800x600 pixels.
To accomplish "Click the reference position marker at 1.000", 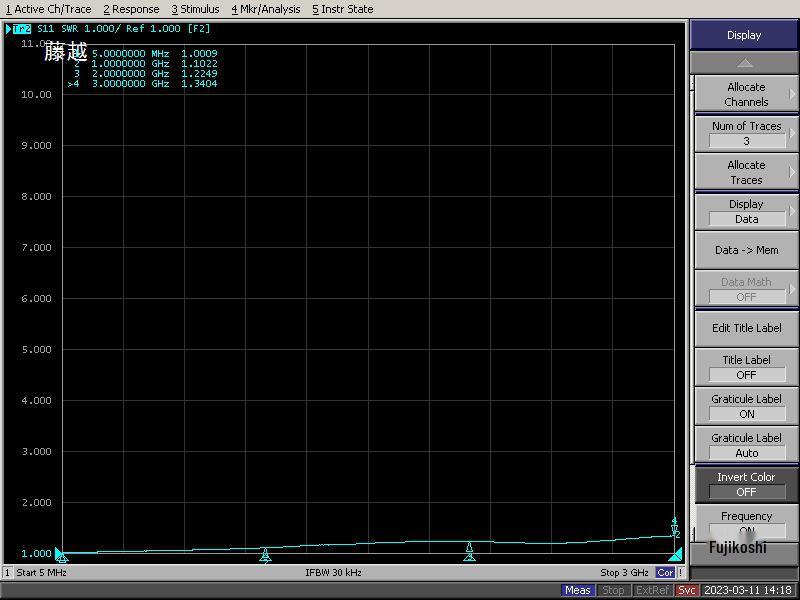I will point(59,553).
